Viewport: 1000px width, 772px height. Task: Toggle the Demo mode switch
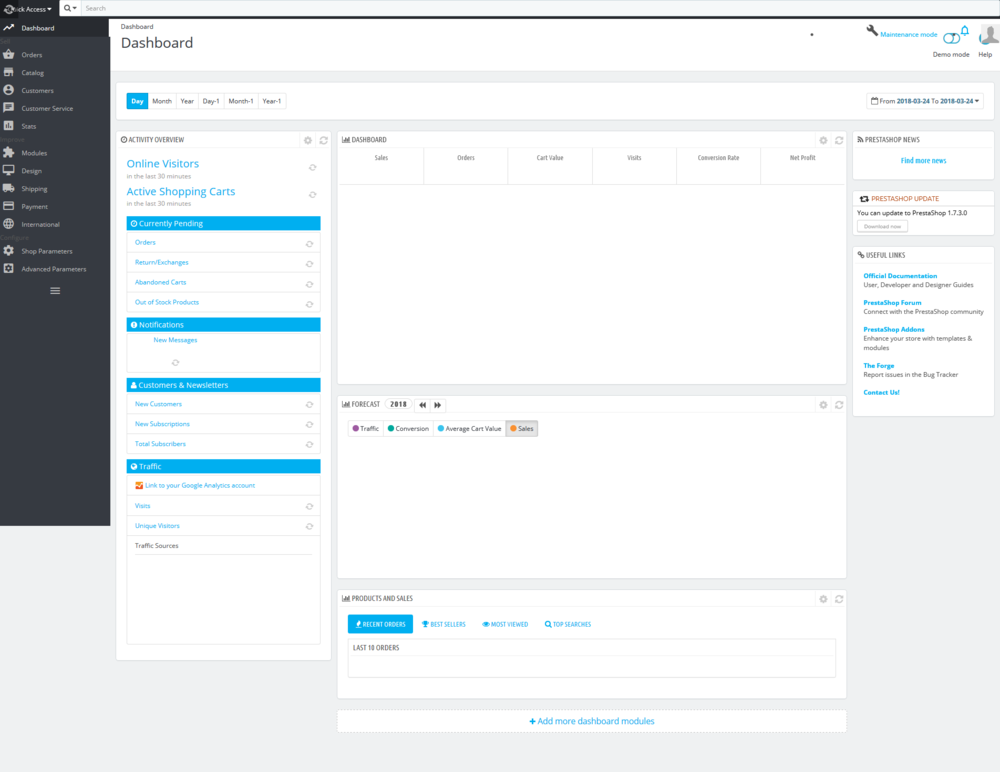[951, 37]
